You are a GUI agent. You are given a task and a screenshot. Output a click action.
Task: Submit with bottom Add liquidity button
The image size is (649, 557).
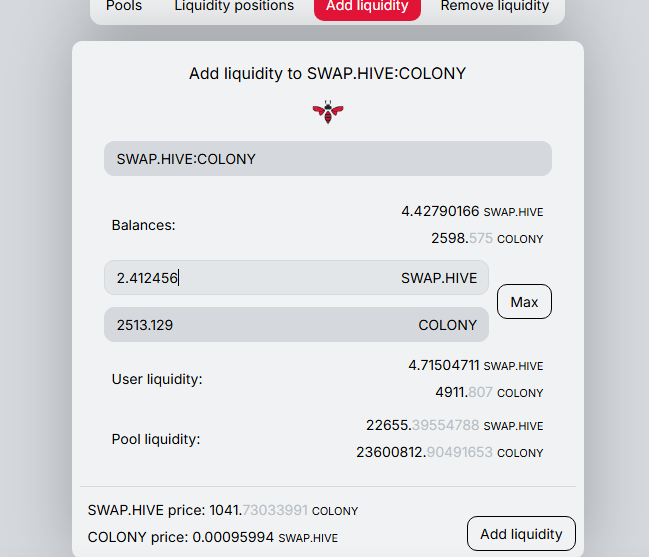click(521, 534)
